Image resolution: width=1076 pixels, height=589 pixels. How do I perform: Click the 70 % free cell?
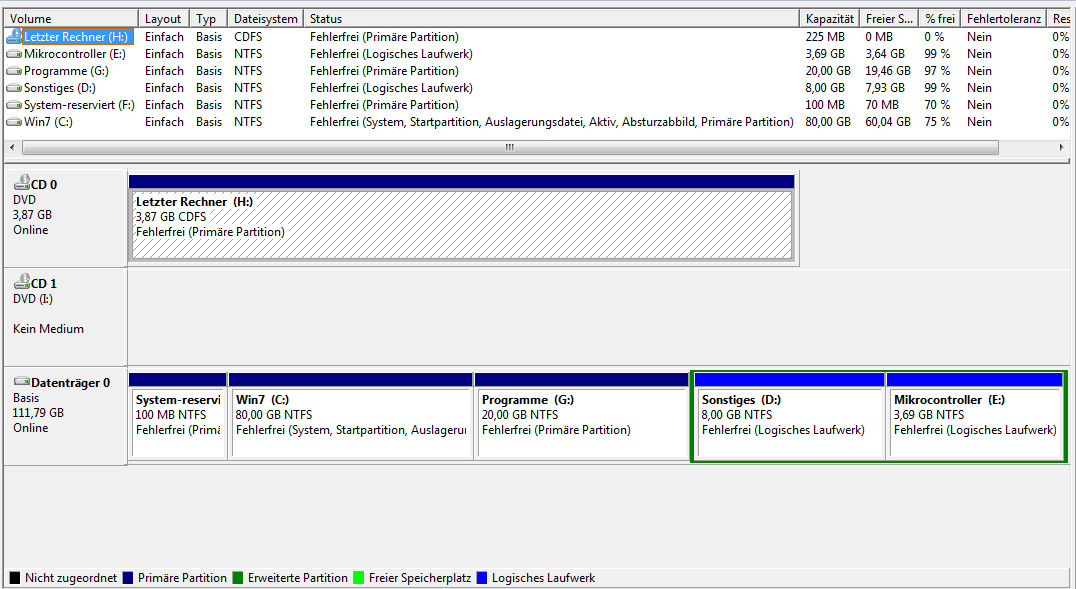coord(937,105)
